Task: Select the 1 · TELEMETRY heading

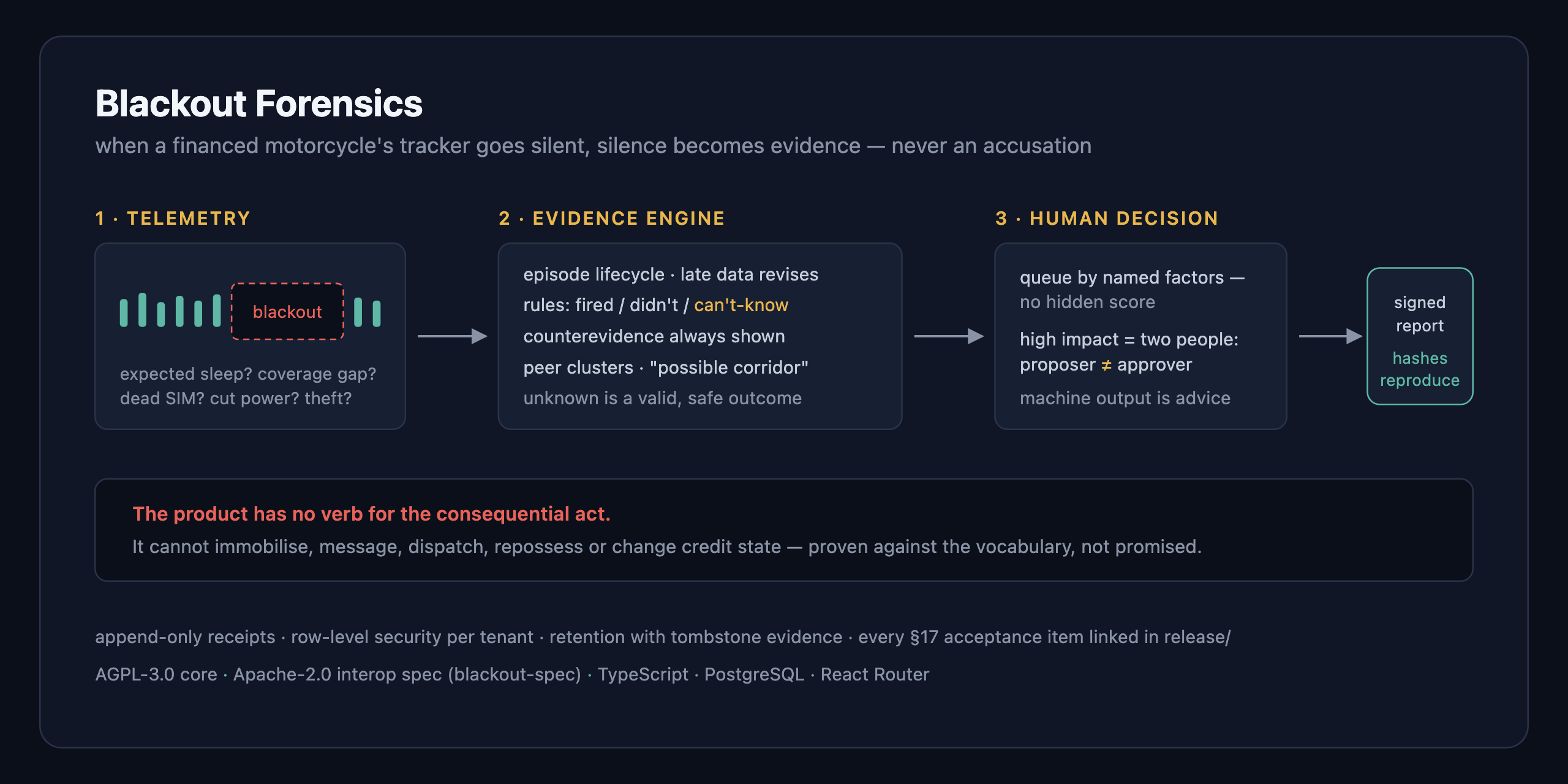Action: coord(173,219)
